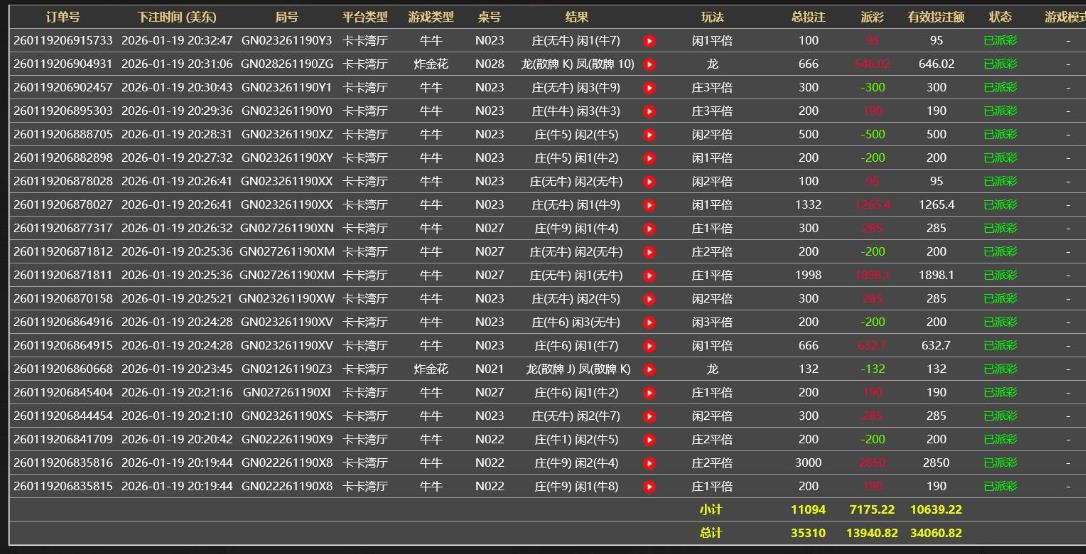Viewport: 1086px width, 554px height.
Task: Open order number 260119206895303
Action: pos(63,111)
